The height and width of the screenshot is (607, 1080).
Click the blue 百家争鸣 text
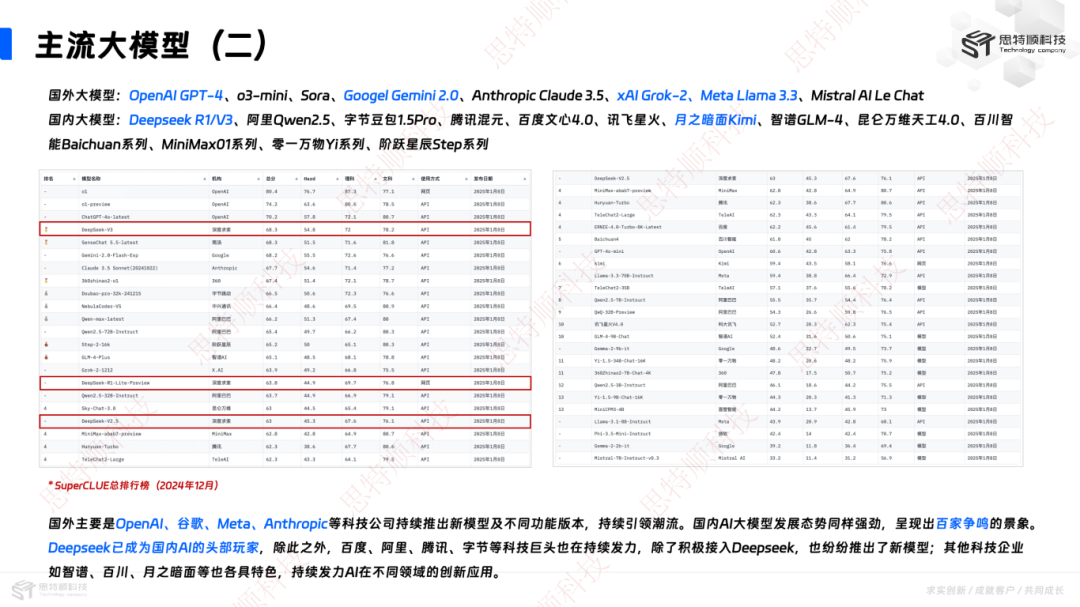962,524
